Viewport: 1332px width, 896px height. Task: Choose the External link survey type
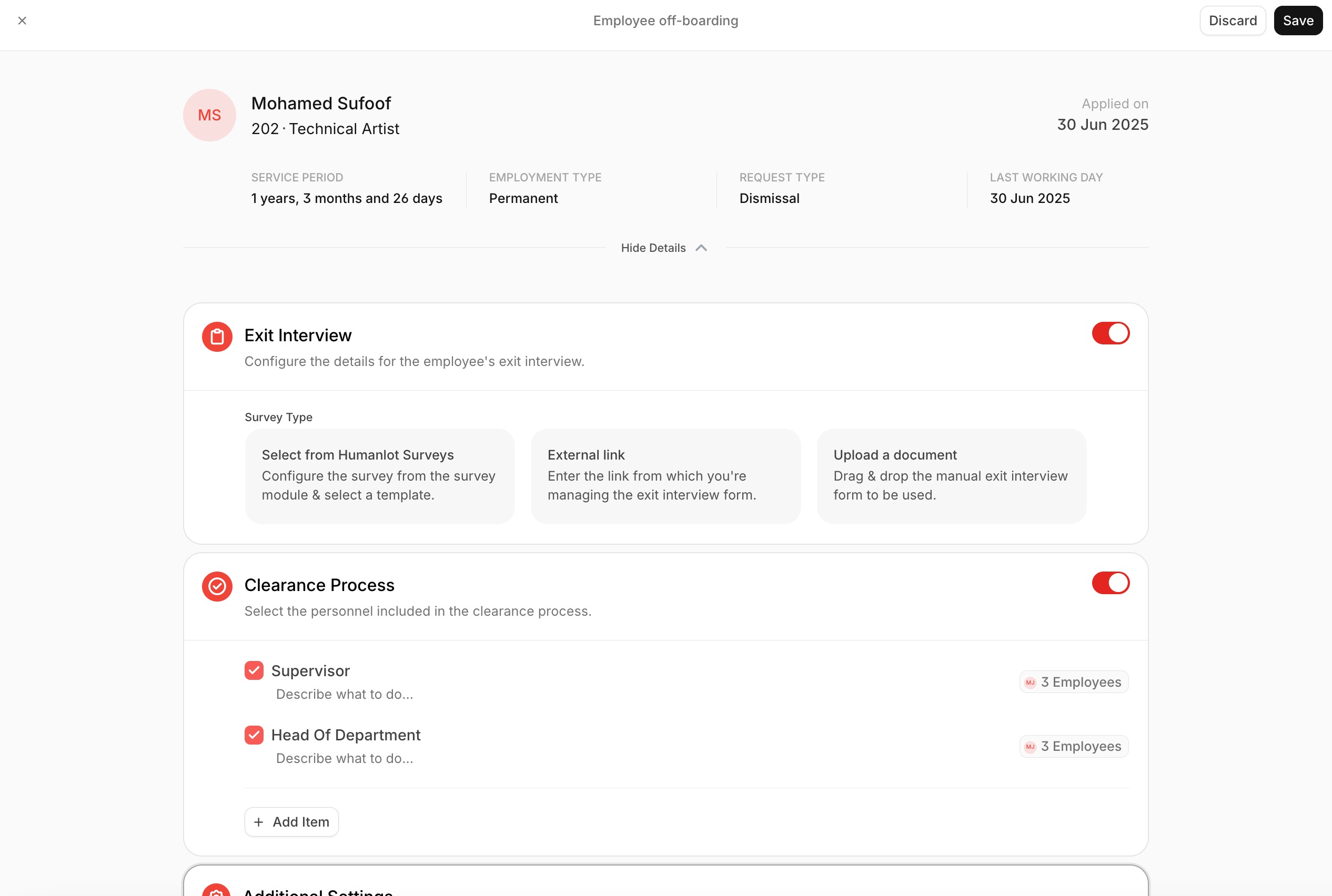click(665, 475)
